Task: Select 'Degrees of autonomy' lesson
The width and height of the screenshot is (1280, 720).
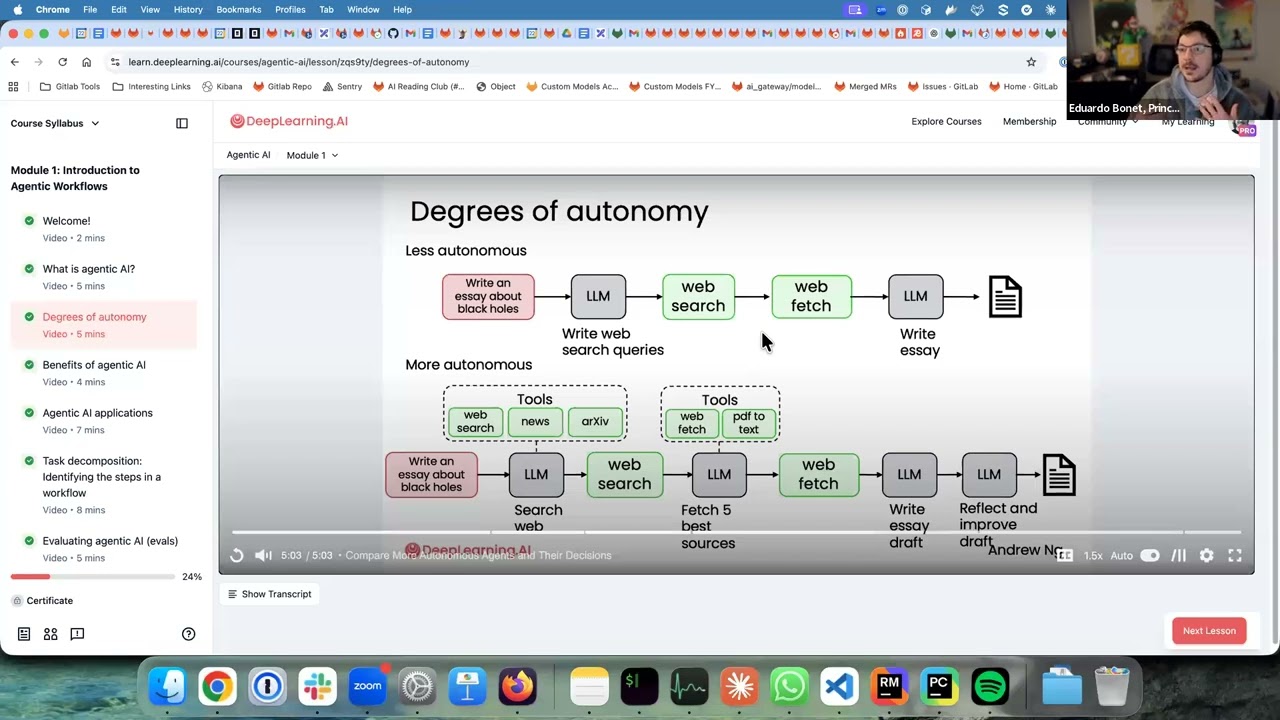Action: pos(104,325)
